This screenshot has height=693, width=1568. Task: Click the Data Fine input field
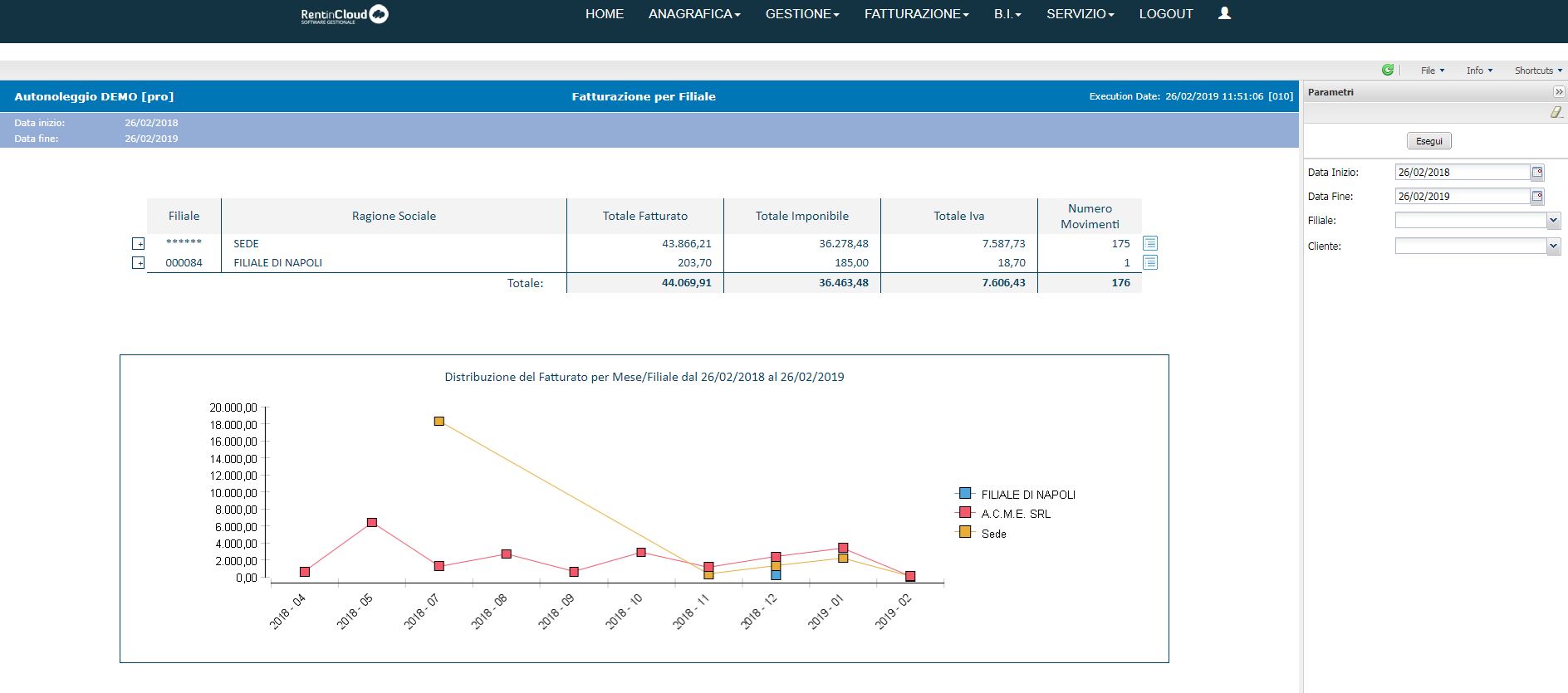pyautogui.click(x=1462, y=197)
